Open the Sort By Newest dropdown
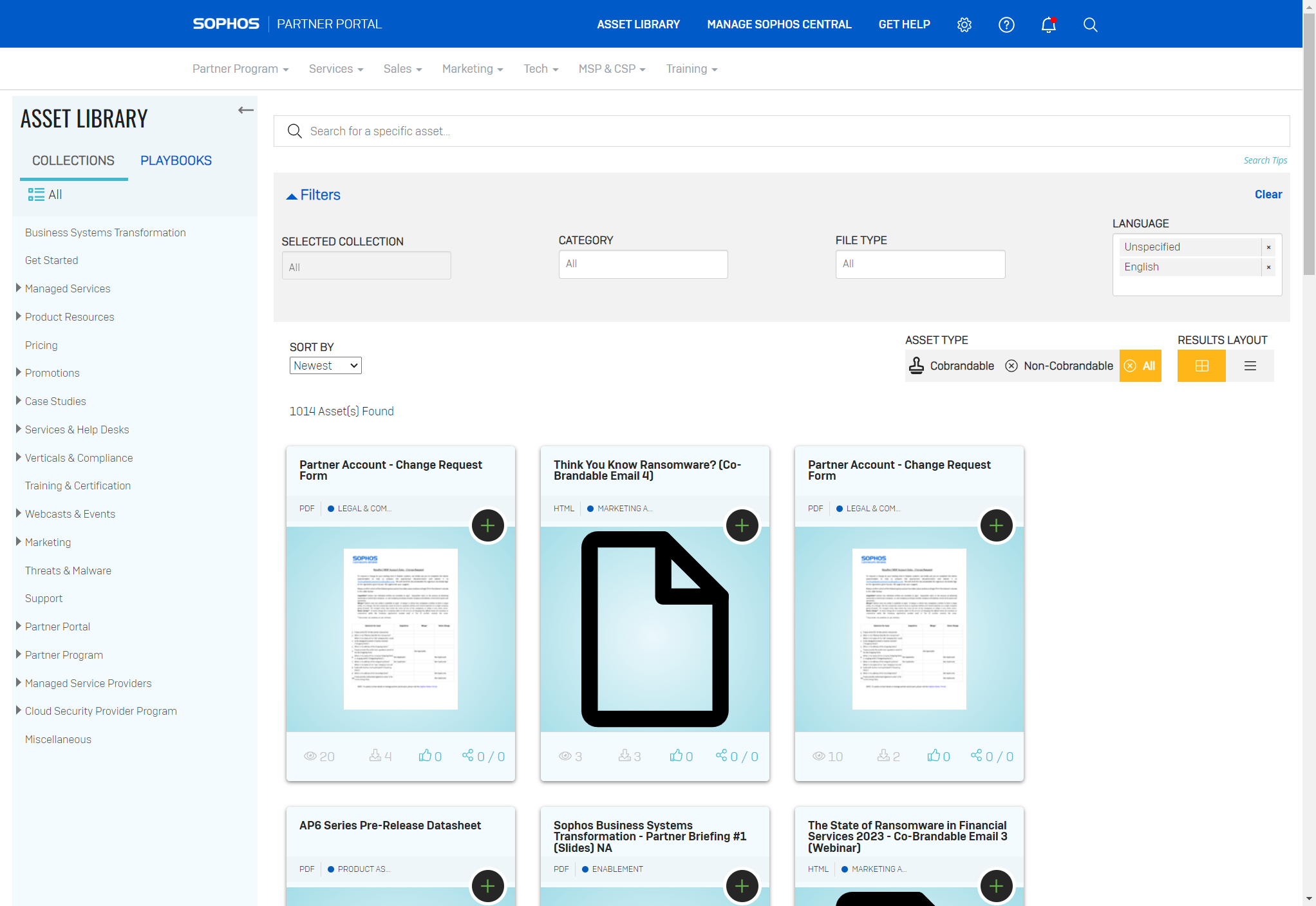The height and width of the screenshot is (906, 1316). [325, 366]
